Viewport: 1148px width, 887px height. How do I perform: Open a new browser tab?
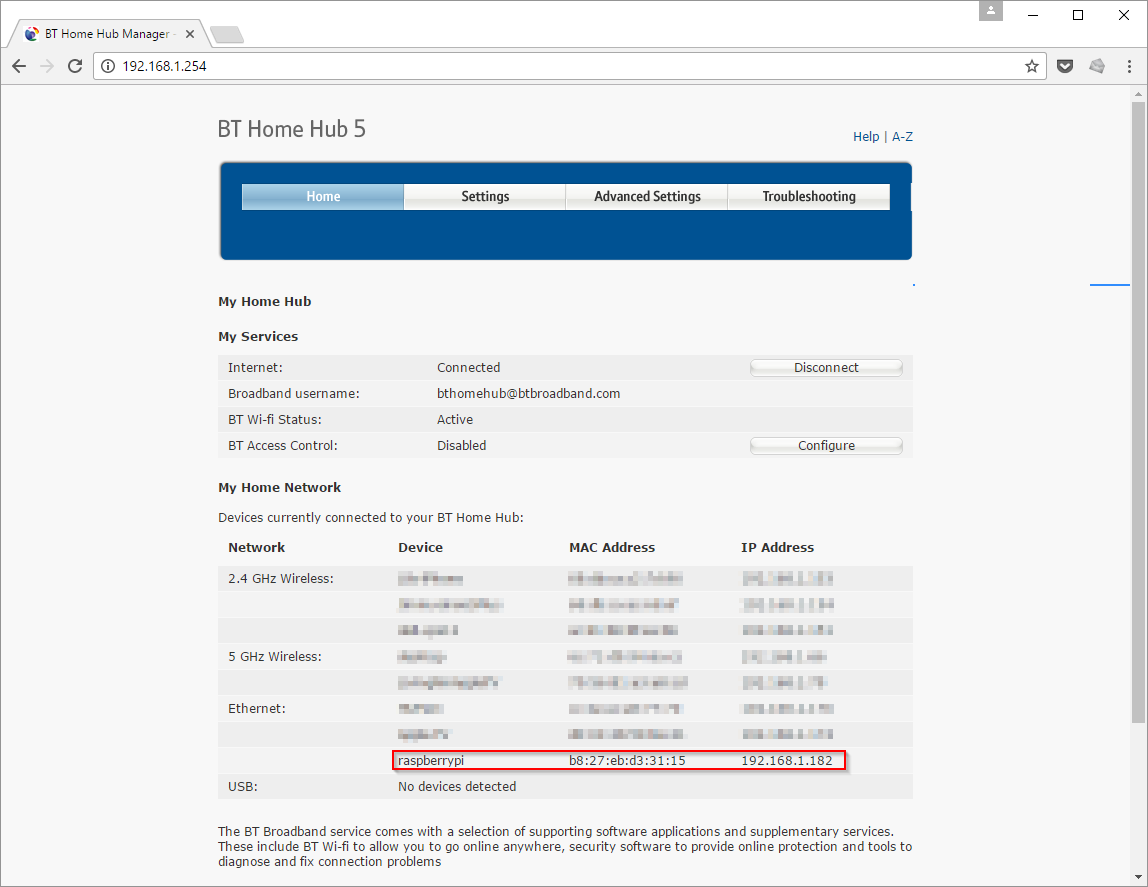(x=226, y=34)
